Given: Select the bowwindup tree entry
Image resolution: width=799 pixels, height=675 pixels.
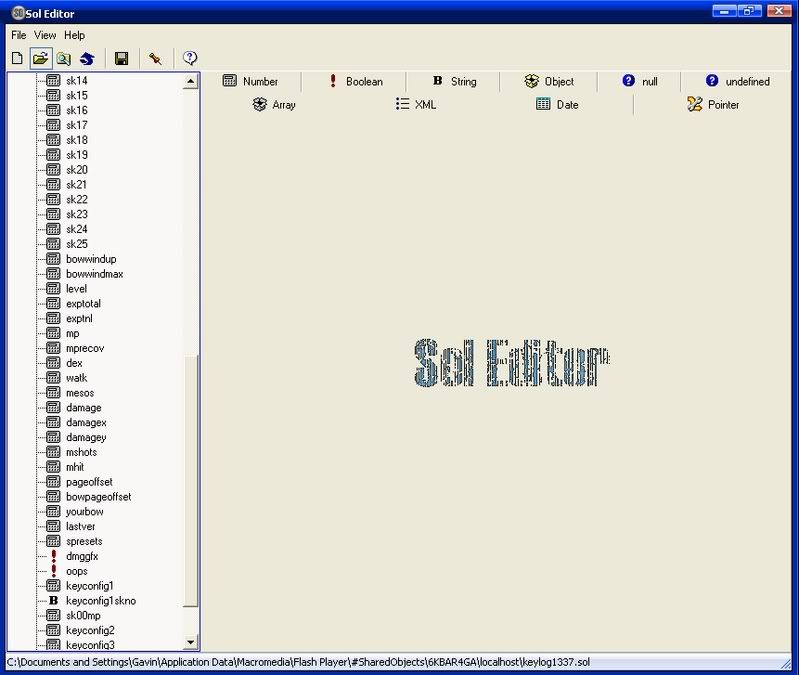Looking at the screenshot, I should point(91,259).
